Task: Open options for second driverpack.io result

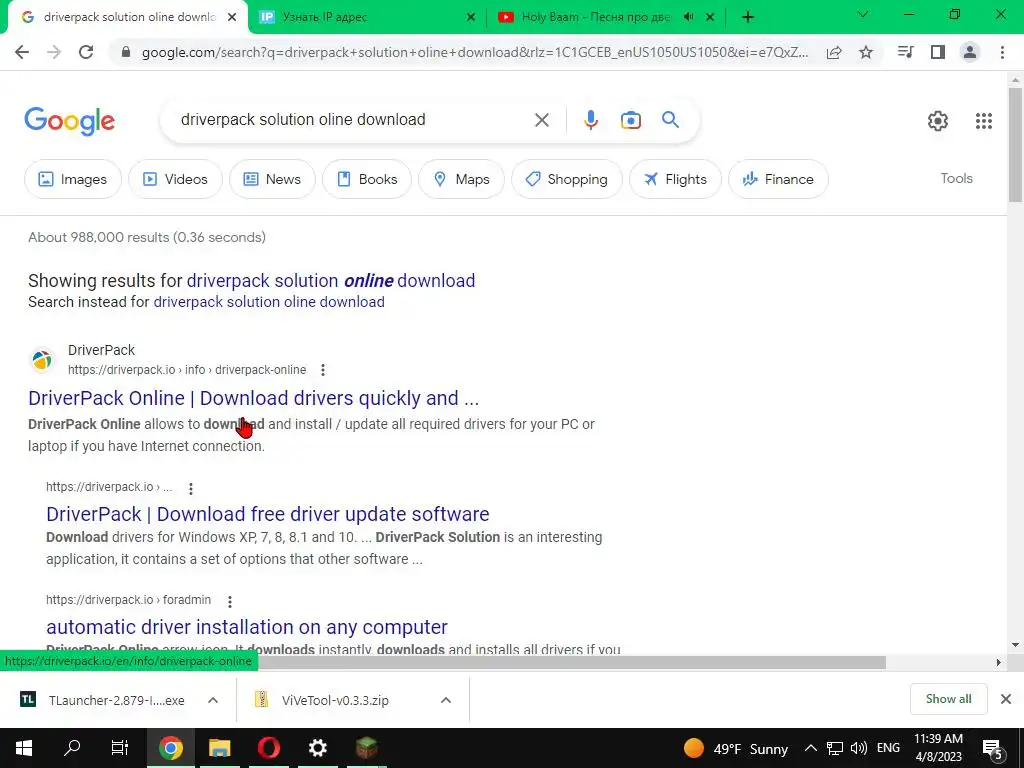Action: [x=191, y=488]
